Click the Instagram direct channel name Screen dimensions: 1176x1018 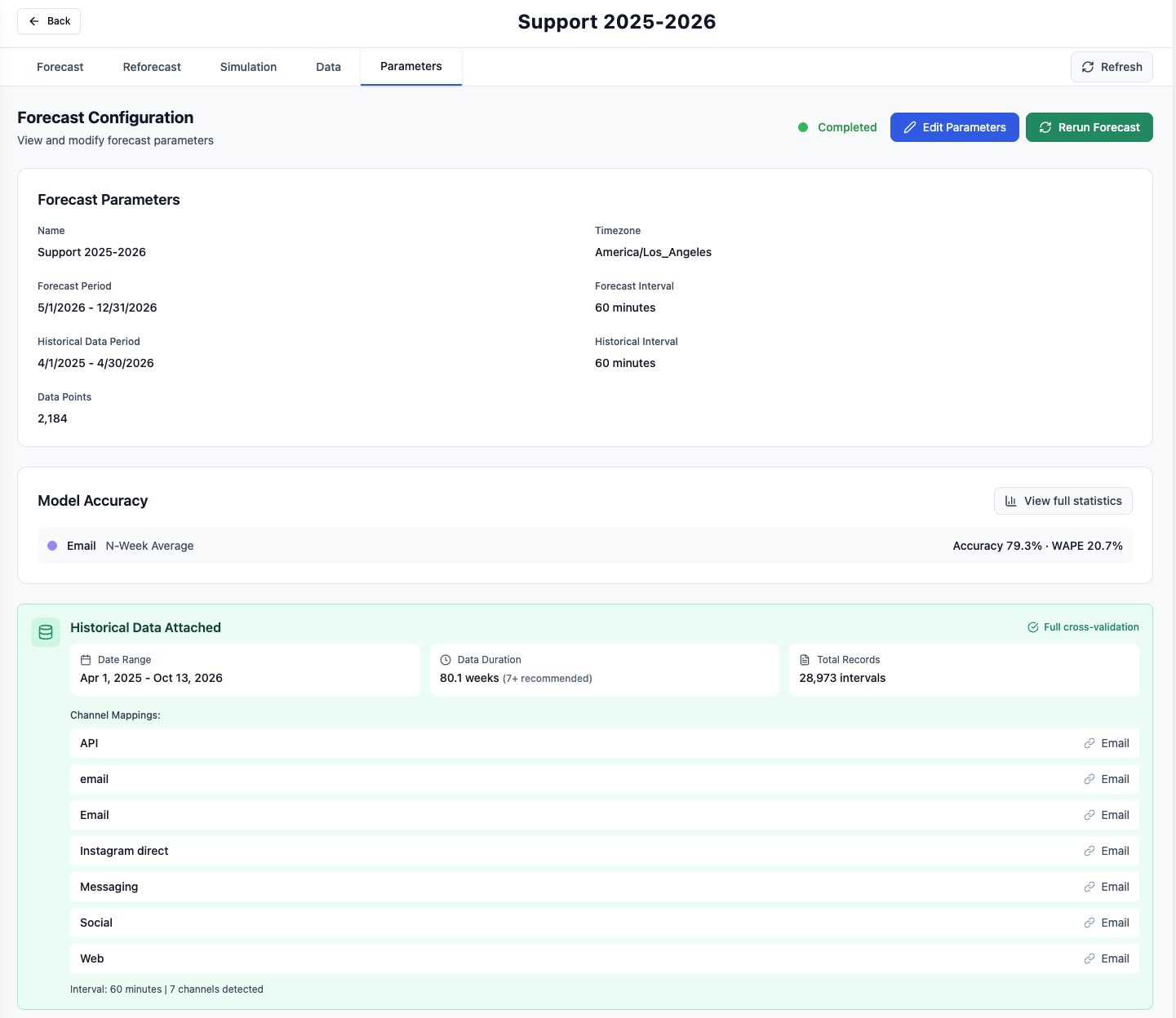pos(124,851)
